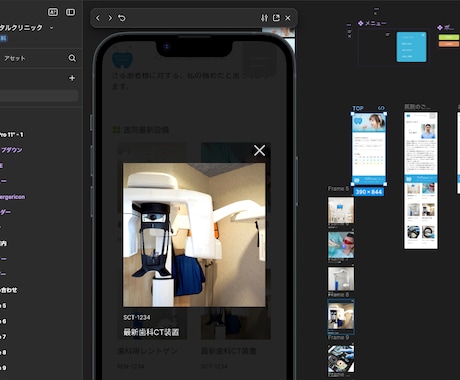Click the Frame 5 canvas label
This screenshot has height=380, width=460.
coord(338,189)
